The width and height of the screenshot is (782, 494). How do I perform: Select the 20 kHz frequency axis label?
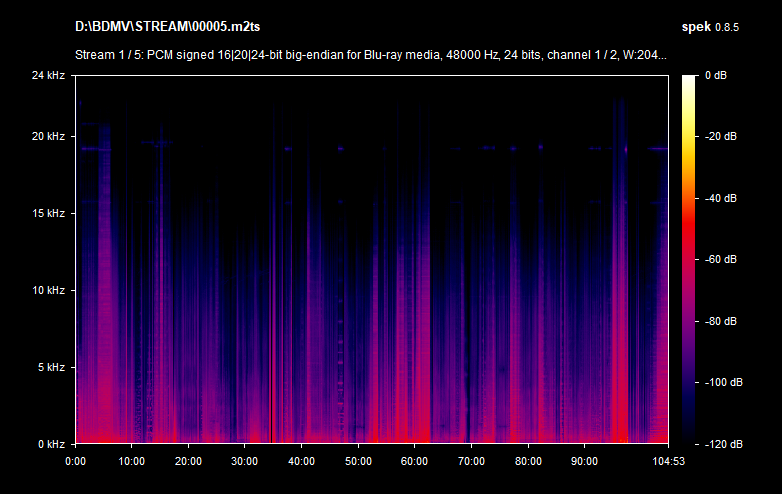(48, 137)
